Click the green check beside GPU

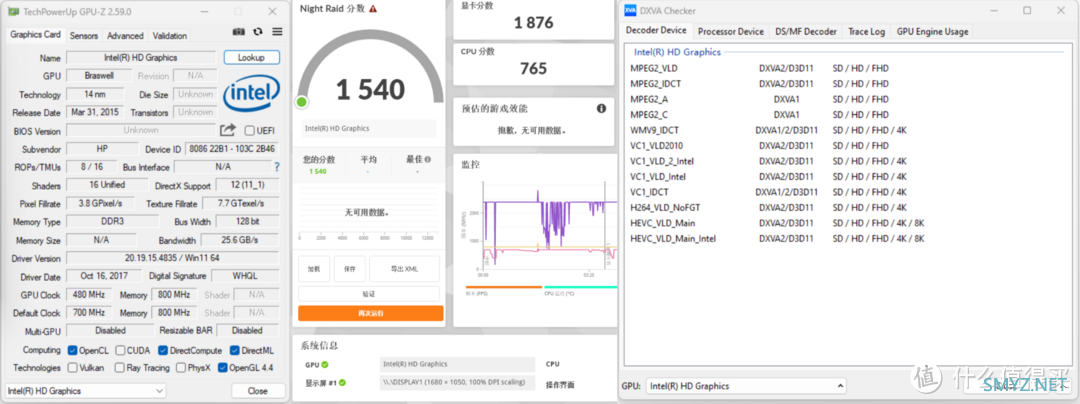pyautogui.click(x=324, y=365)
